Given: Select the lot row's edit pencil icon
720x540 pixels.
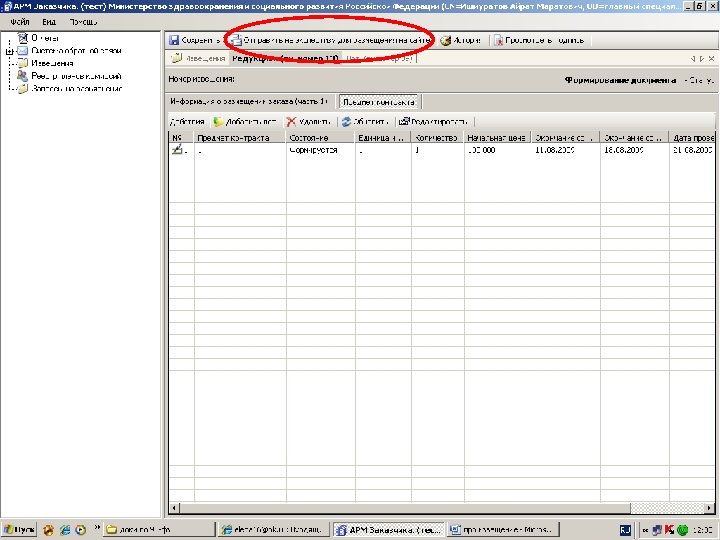Looking at the screenshot, I should (177, 149).
